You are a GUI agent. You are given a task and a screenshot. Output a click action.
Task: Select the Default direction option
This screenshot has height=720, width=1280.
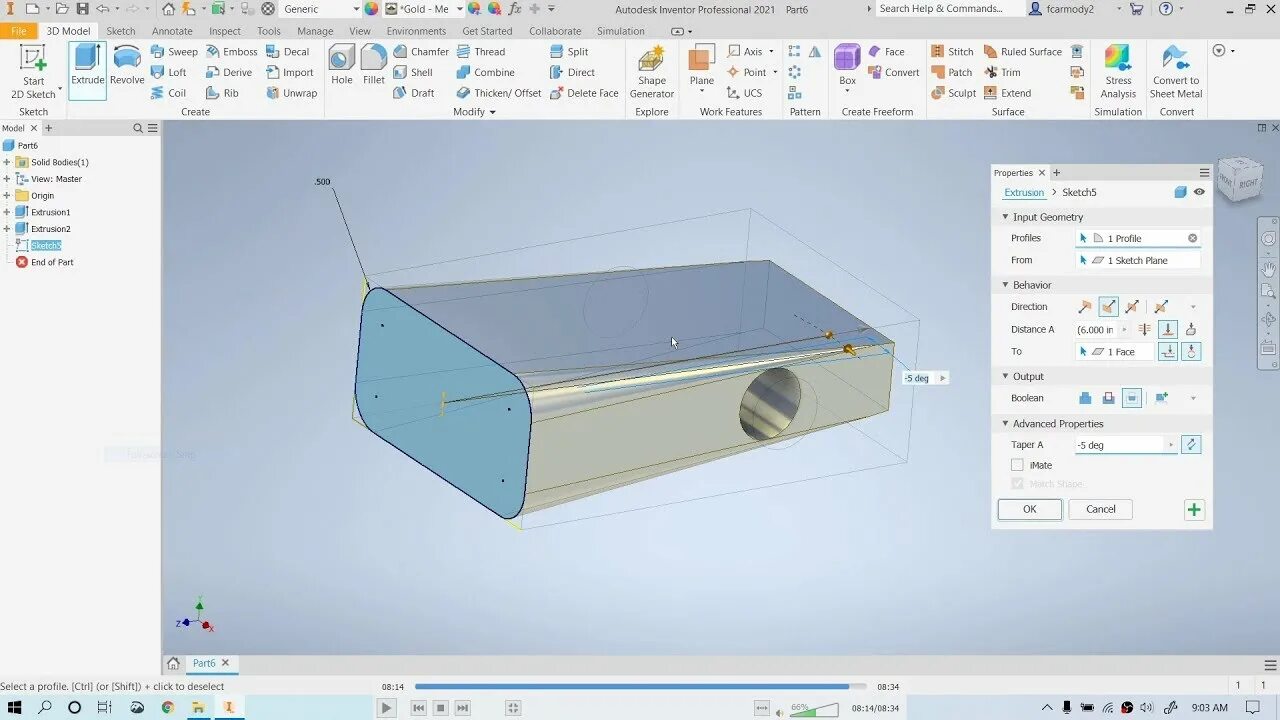click(1085, 307)
